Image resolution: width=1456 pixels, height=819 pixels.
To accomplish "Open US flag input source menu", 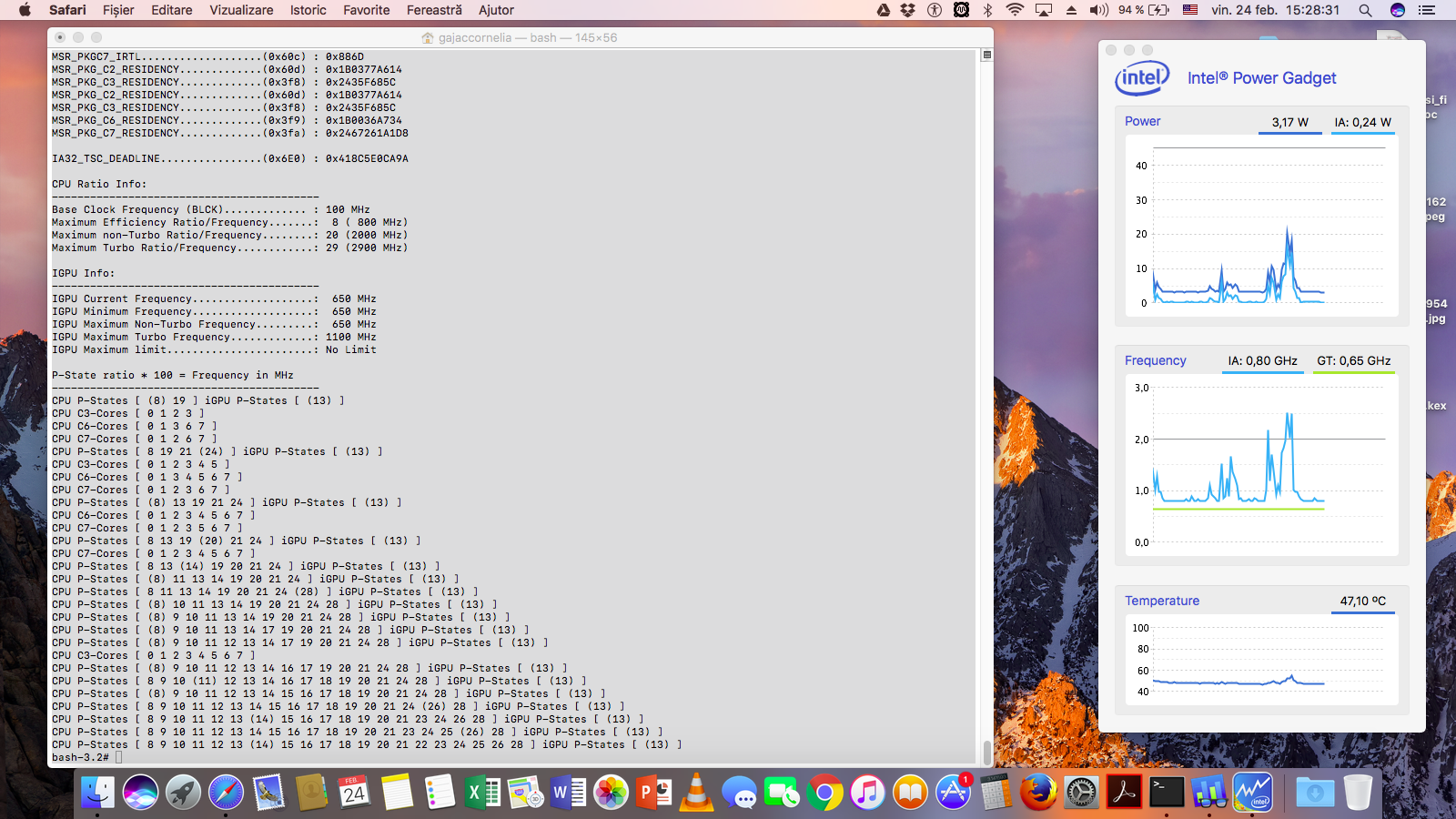I will click(1190, 10).
